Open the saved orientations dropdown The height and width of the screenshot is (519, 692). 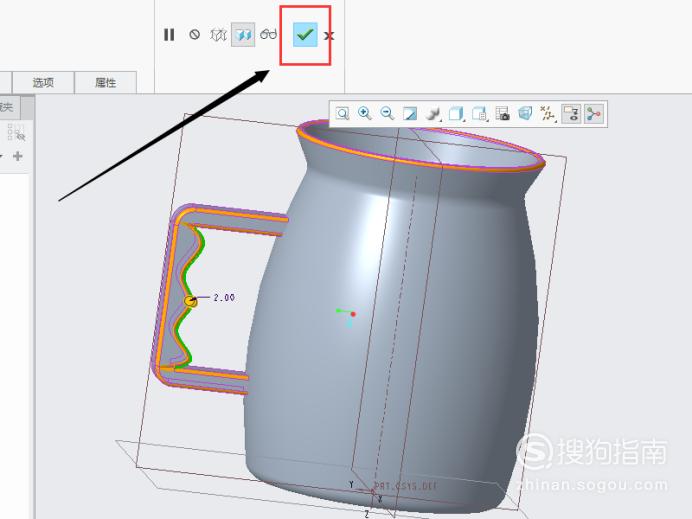pos(480,114)
